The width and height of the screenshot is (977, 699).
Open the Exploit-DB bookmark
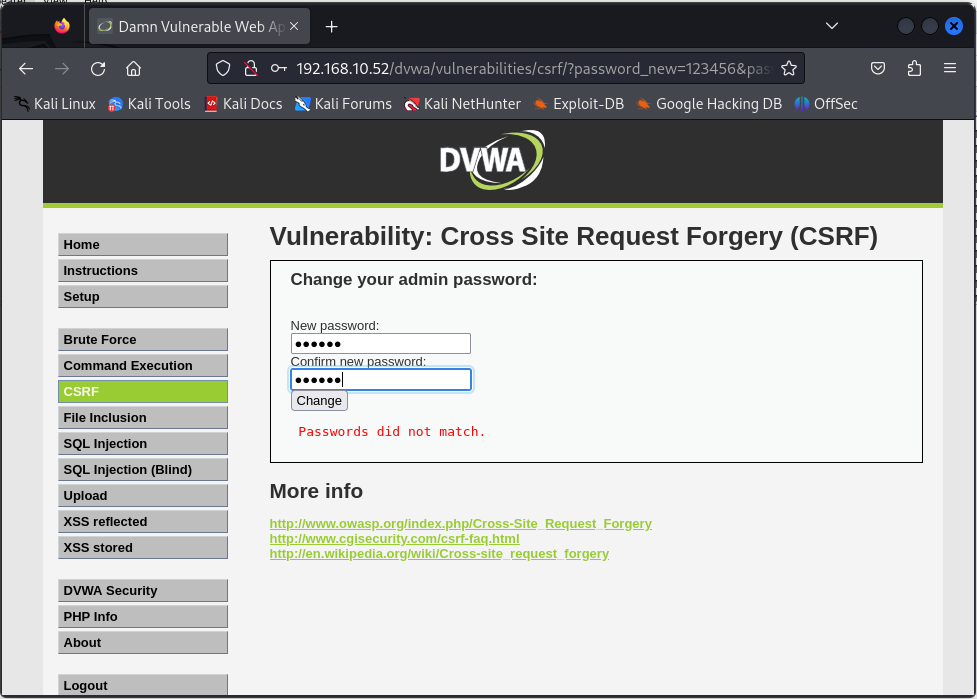click(x=579, y=104)
